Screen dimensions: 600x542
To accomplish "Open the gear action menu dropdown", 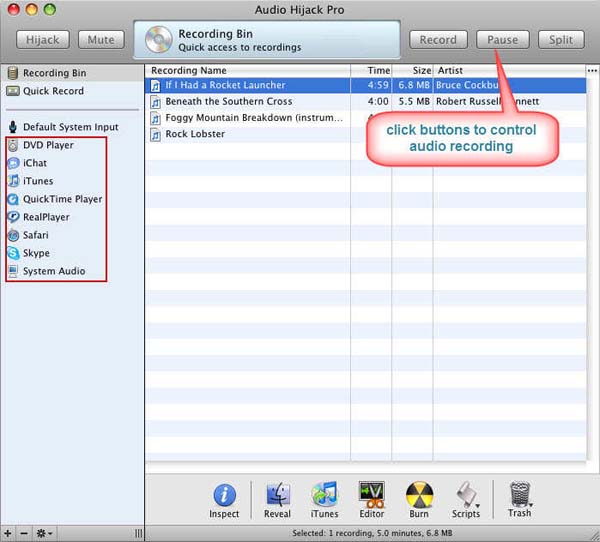I will pos(43,533).
